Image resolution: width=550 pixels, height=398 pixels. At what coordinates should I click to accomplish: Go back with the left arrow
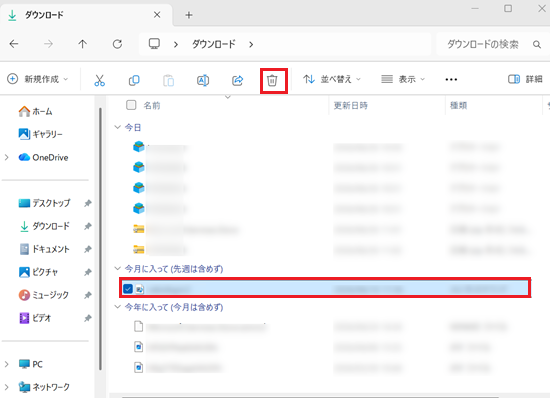coord(14,44)
